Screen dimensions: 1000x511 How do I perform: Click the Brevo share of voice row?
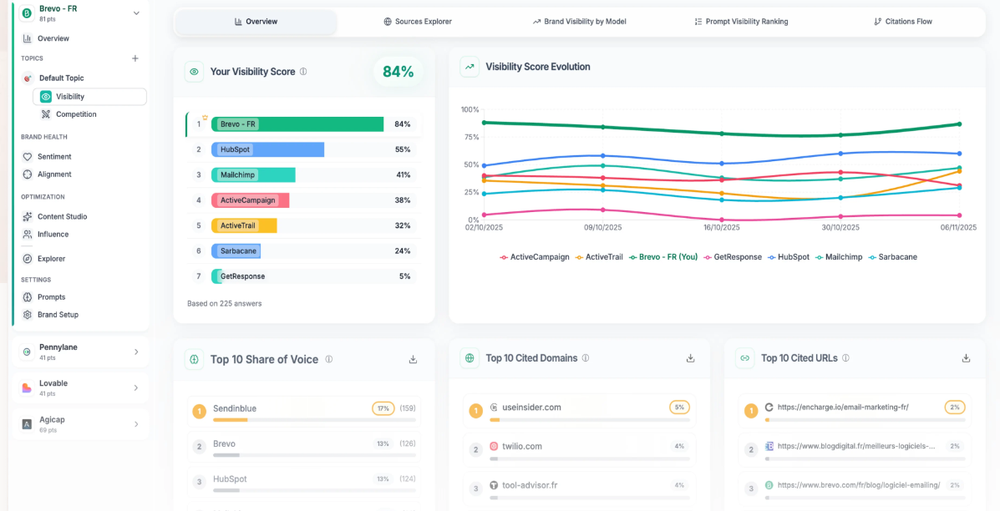tap(304, 447)
